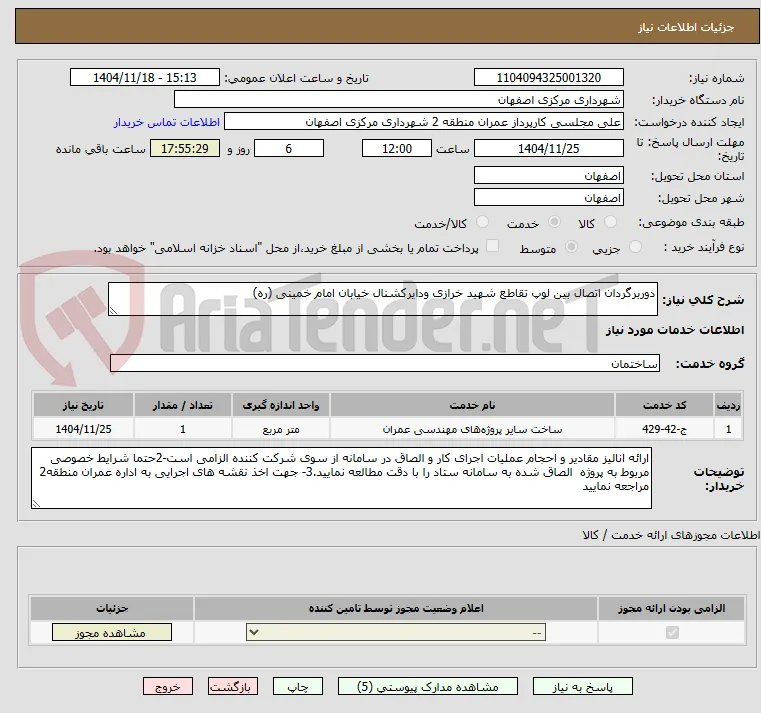This screenshot has height=713, width=761.
Task: Click the الزامی بودن ارائه مجوز column header
Action: (x=671, y=608)
